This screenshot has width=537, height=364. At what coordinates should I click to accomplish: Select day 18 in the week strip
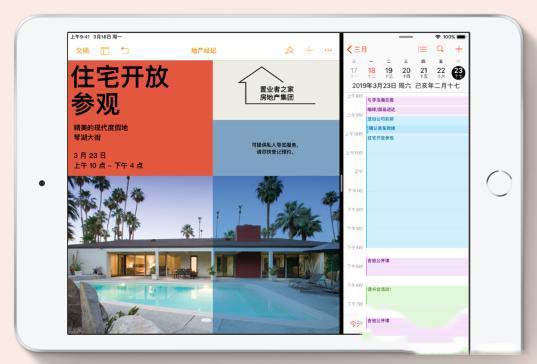coord(372,72)
